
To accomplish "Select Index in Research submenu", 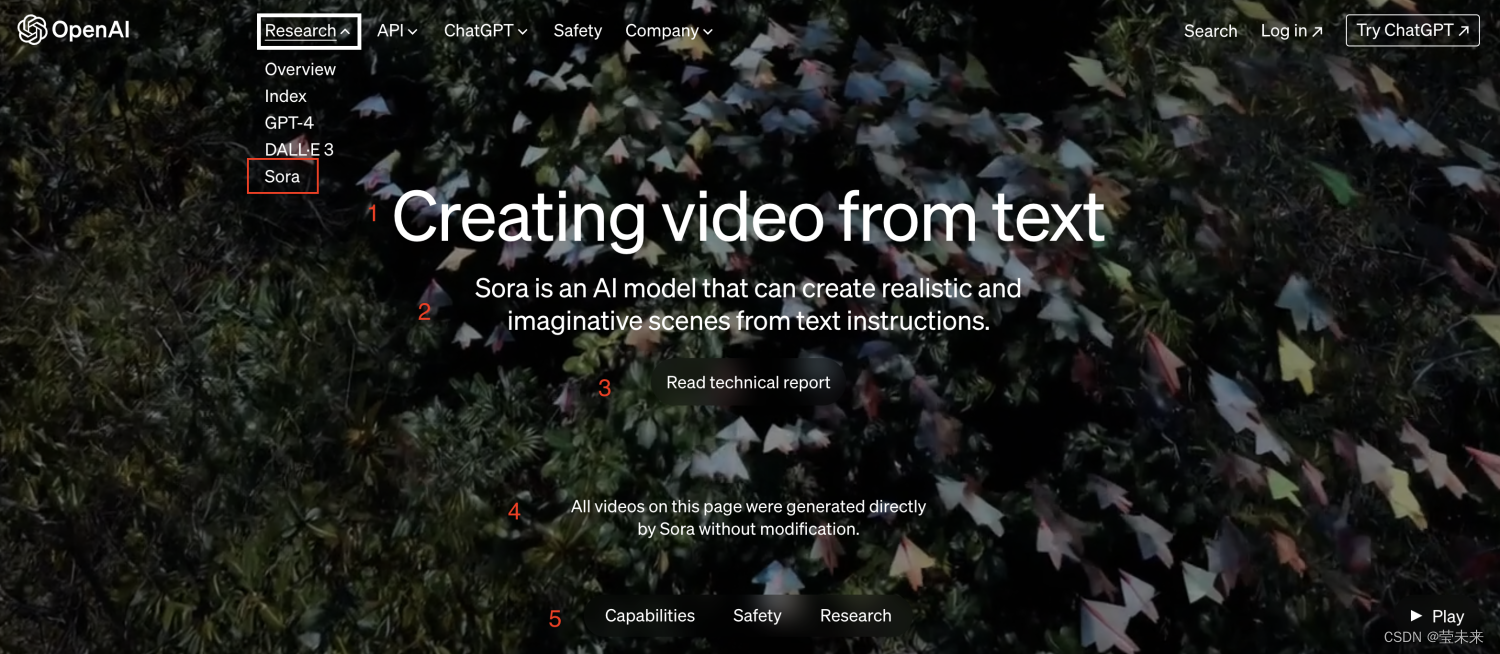I will coord(285,96).
